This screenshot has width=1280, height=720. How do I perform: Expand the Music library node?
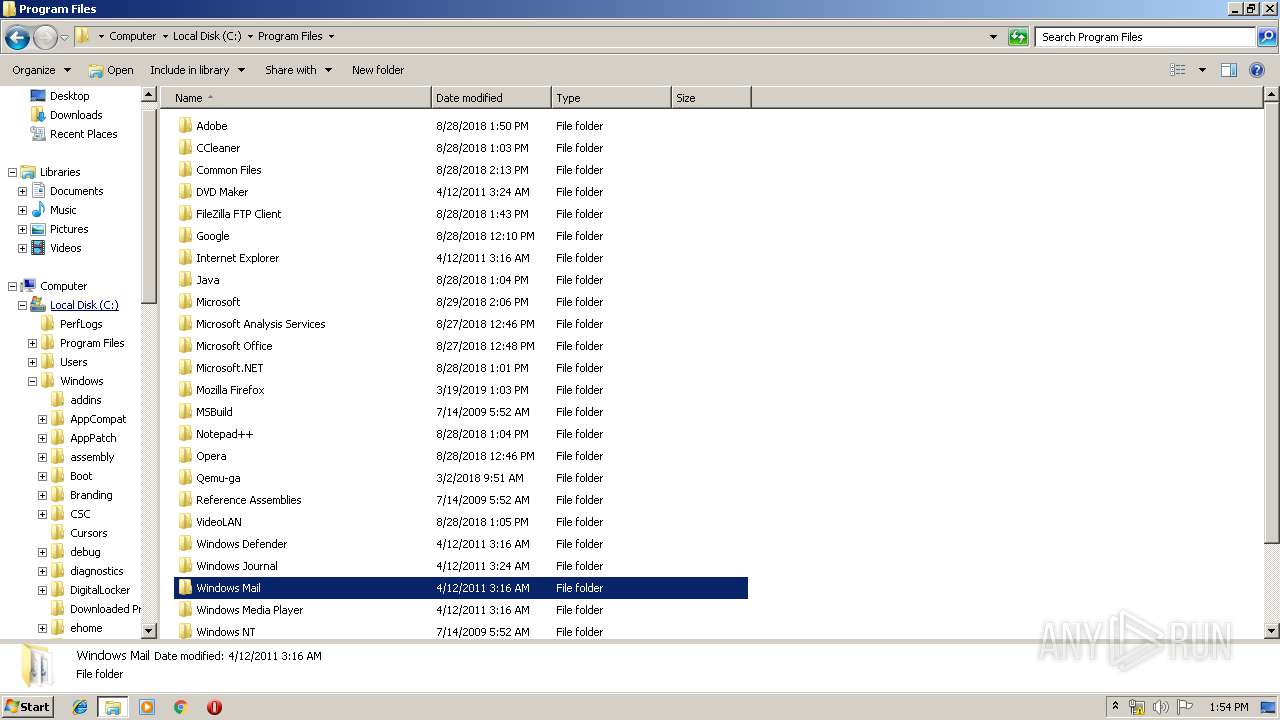click(x=22, y=210)
